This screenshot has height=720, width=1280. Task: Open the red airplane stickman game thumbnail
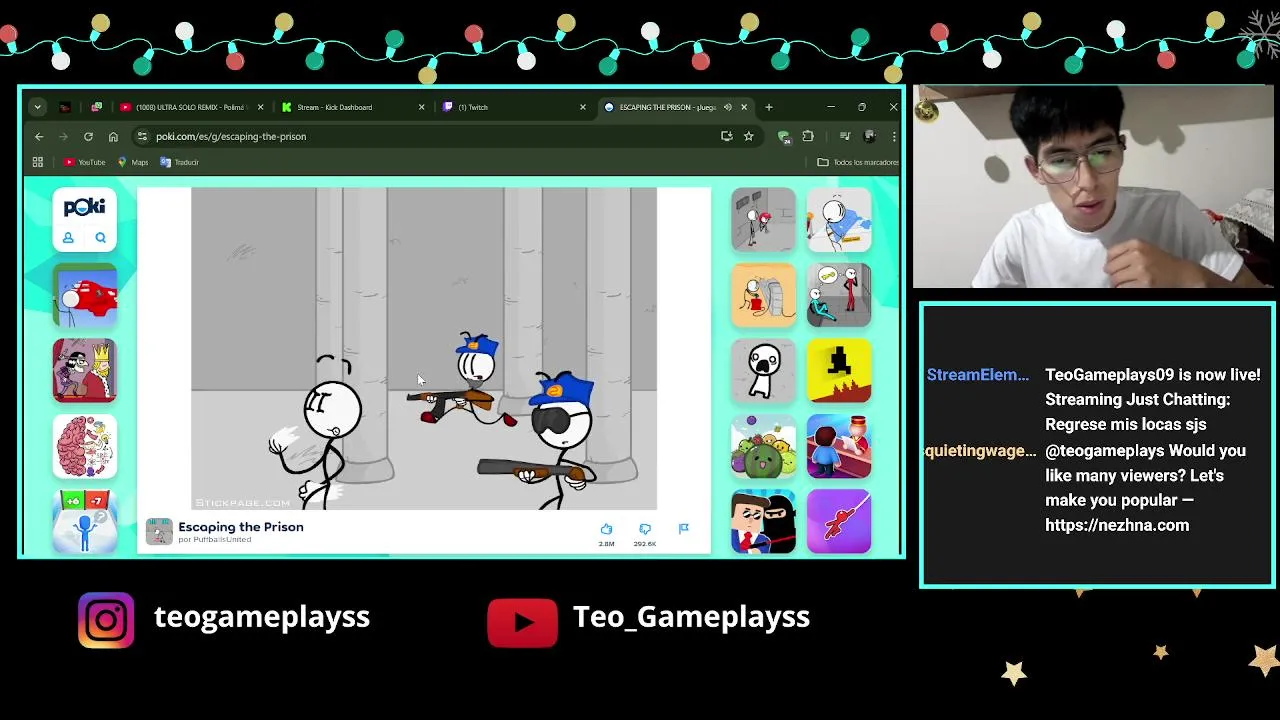(84, 296)
